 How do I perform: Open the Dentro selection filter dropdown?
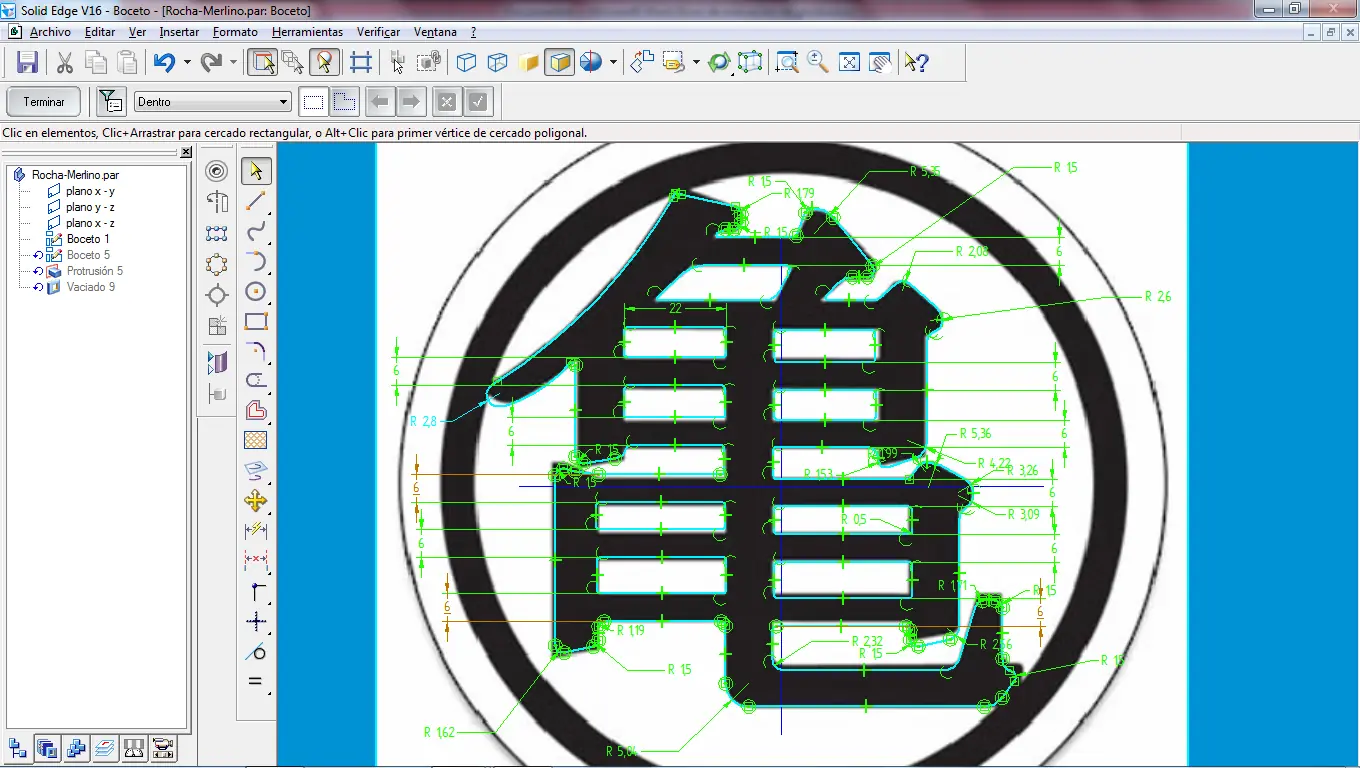pos(284,101)
